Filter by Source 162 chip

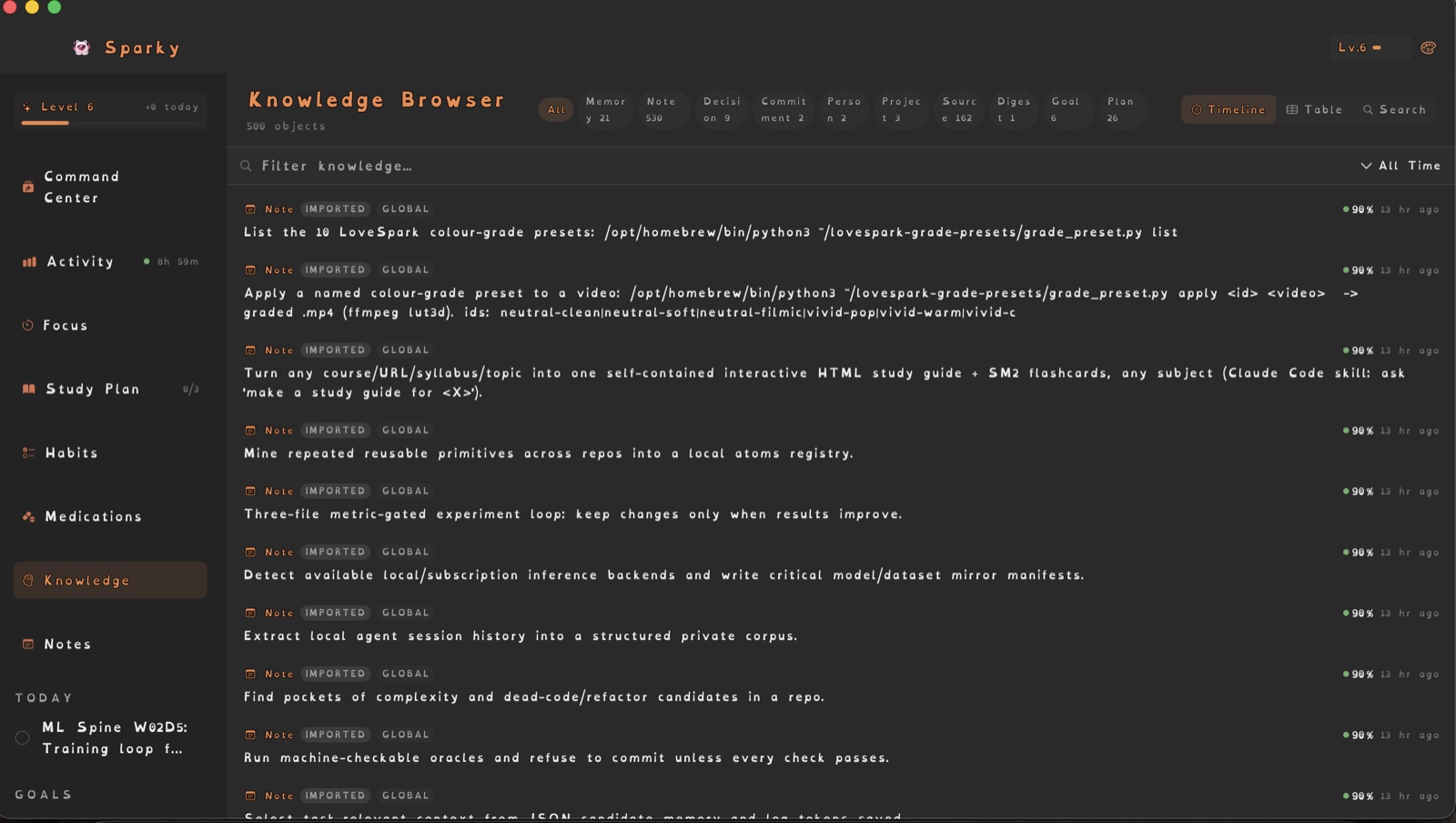959,109
